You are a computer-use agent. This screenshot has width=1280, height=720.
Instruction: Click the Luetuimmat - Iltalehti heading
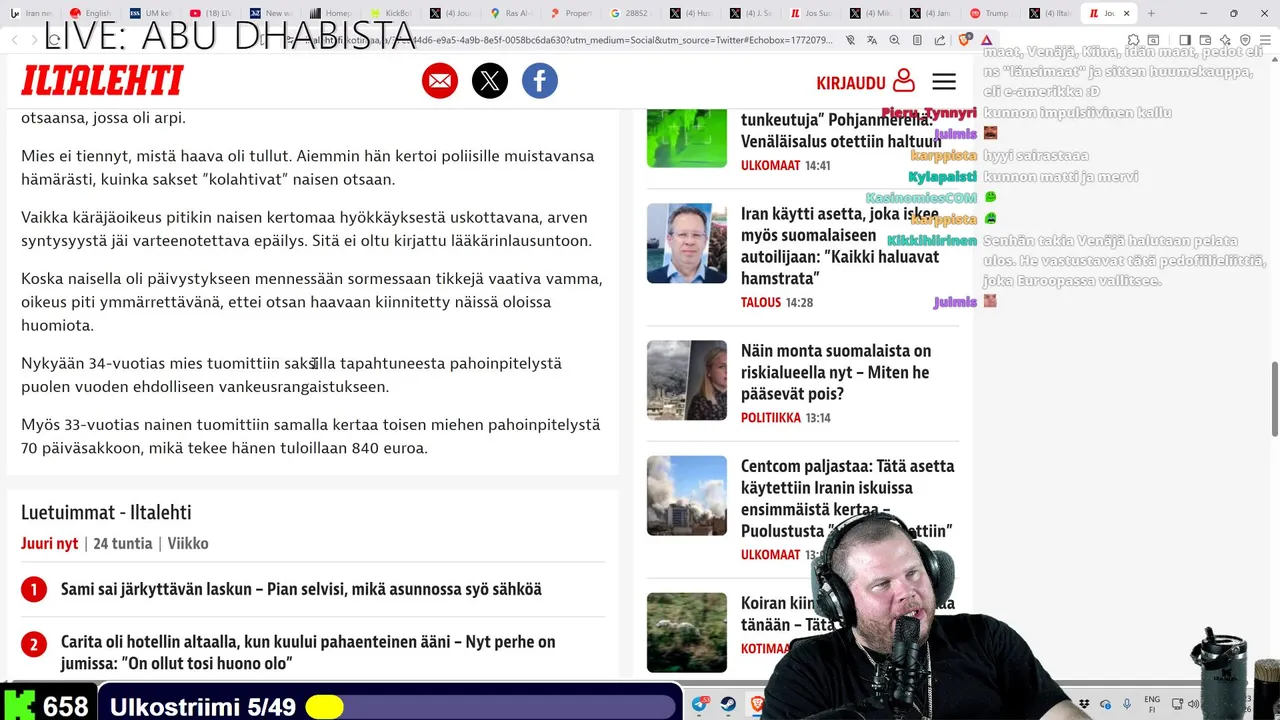pyautogui.click(x=106, y=512)
